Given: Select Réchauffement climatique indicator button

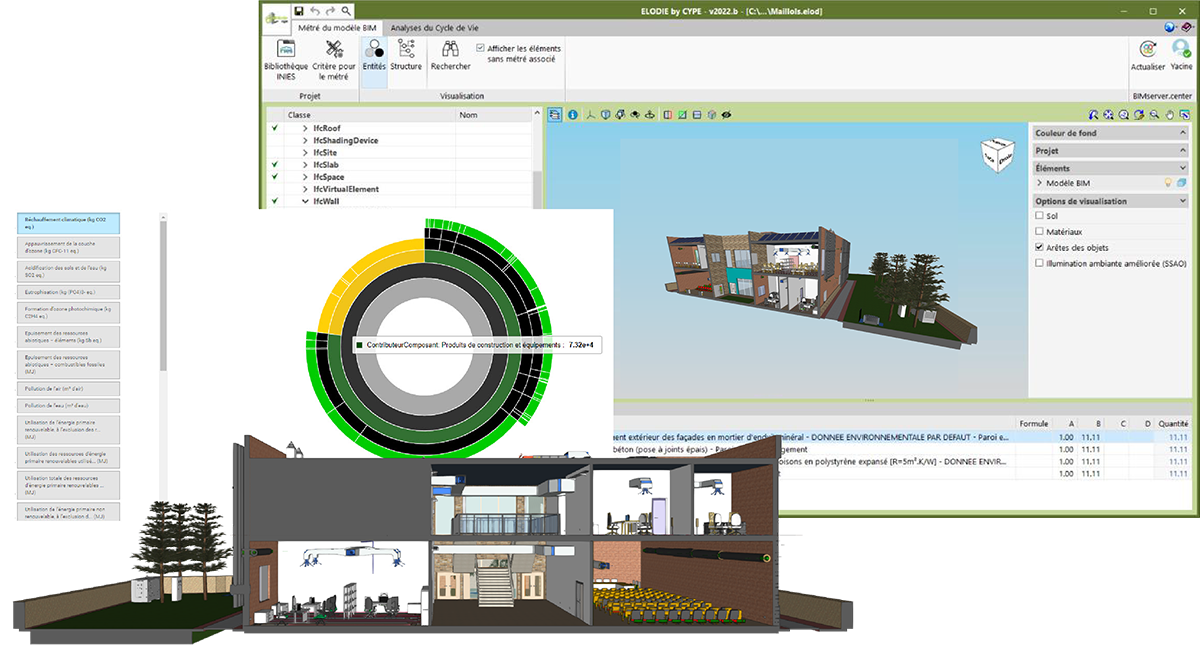Looking at the screenshot, I should [69, 223].
